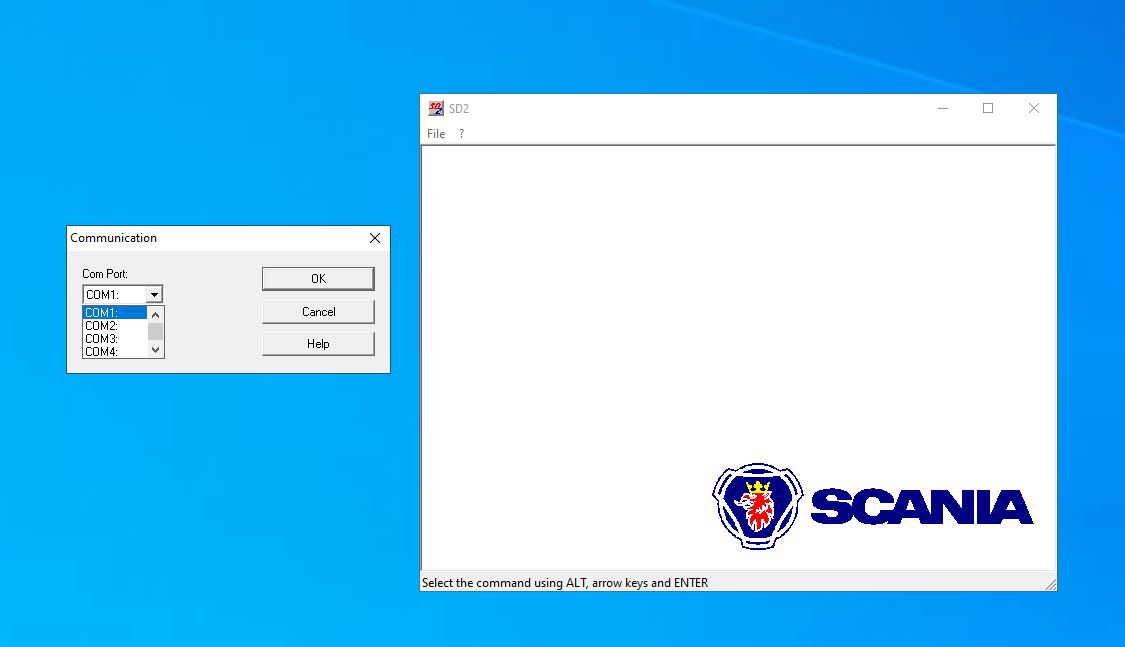Open the ? help menu

pyautogui.click(x=461, y=133)
